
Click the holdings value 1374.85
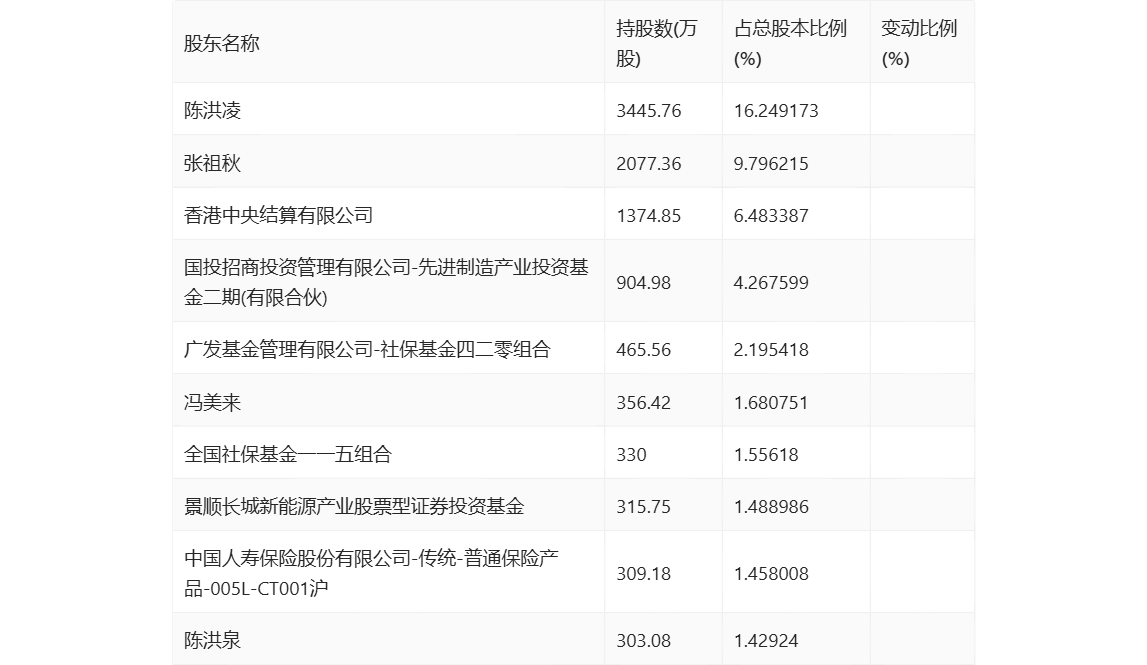[649, 215]
